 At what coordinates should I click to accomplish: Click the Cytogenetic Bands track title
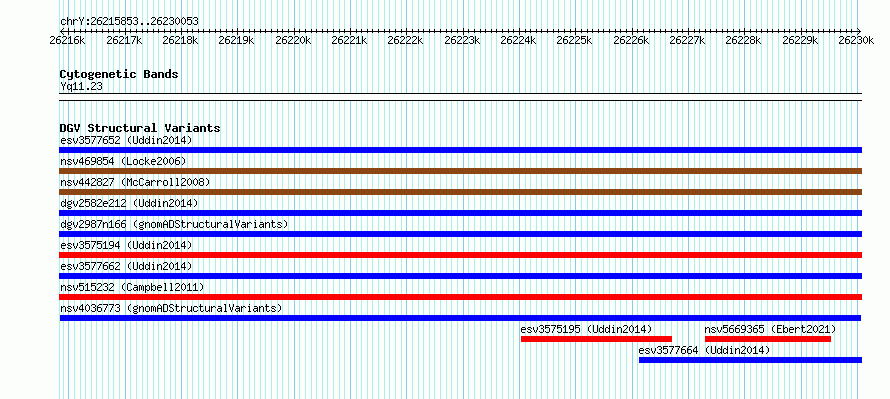tap(119, 74)
